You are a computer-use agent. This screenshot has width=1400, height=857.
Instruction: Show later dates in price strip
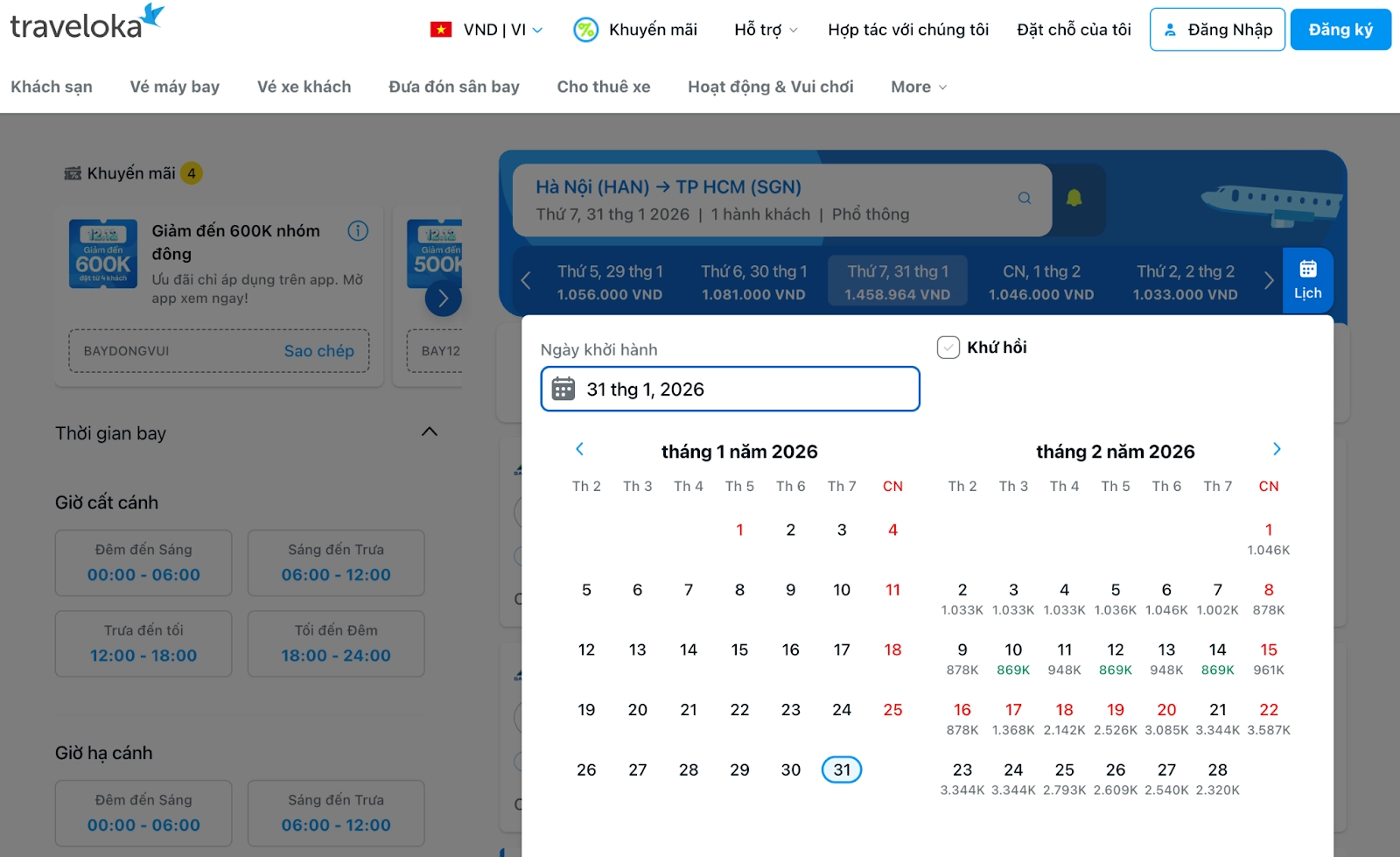point(1269,281)
